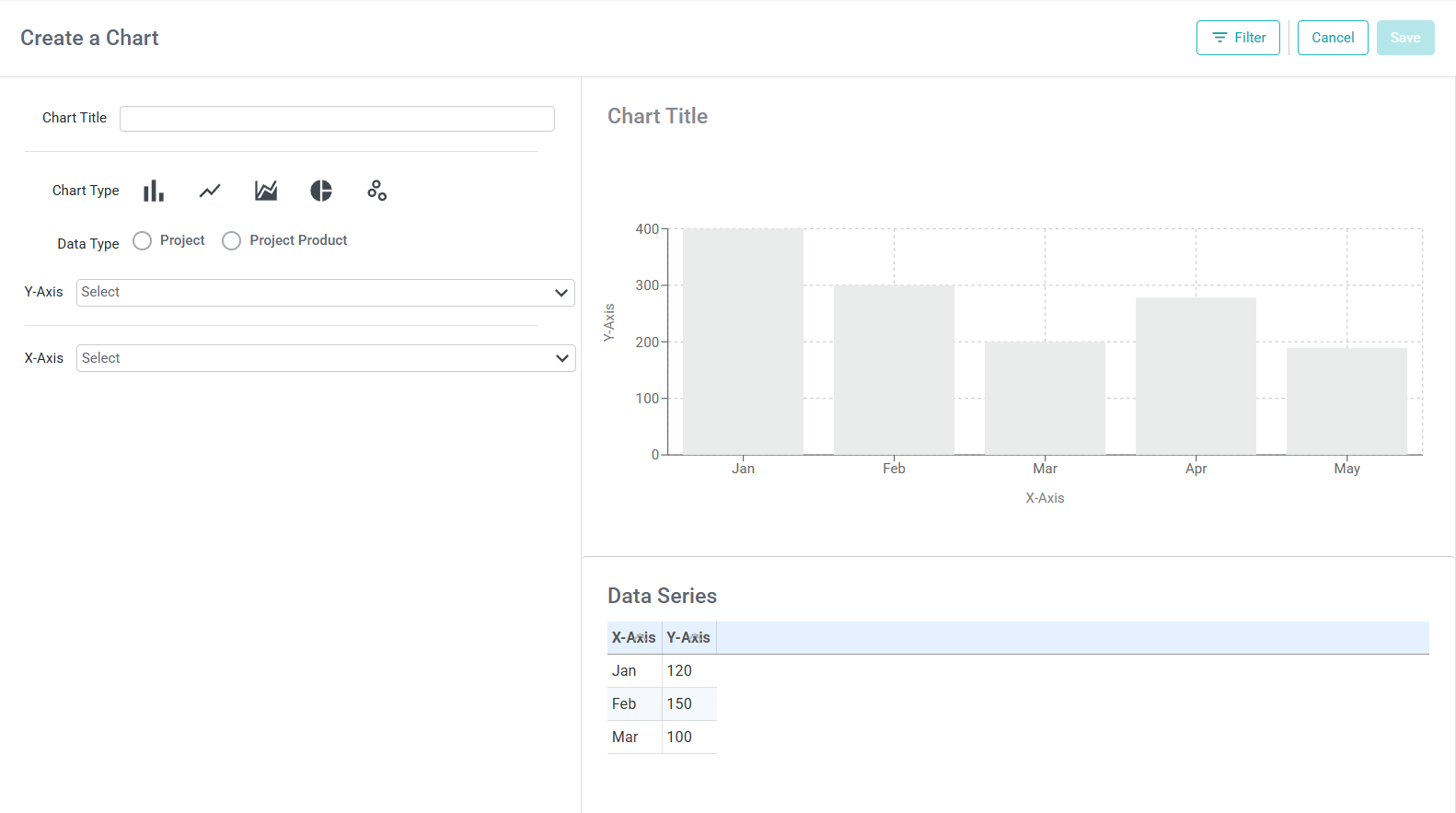1456x813 pixels.
Task: Select the pie chart type icon
Action: click(x=321, y=191)
